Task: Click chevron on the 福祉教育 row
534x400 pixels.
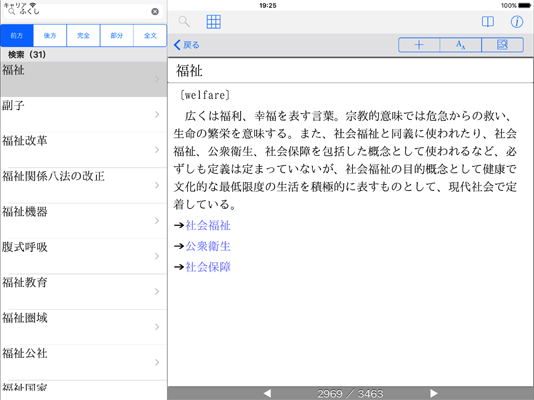Action: [x=157, y=291]
